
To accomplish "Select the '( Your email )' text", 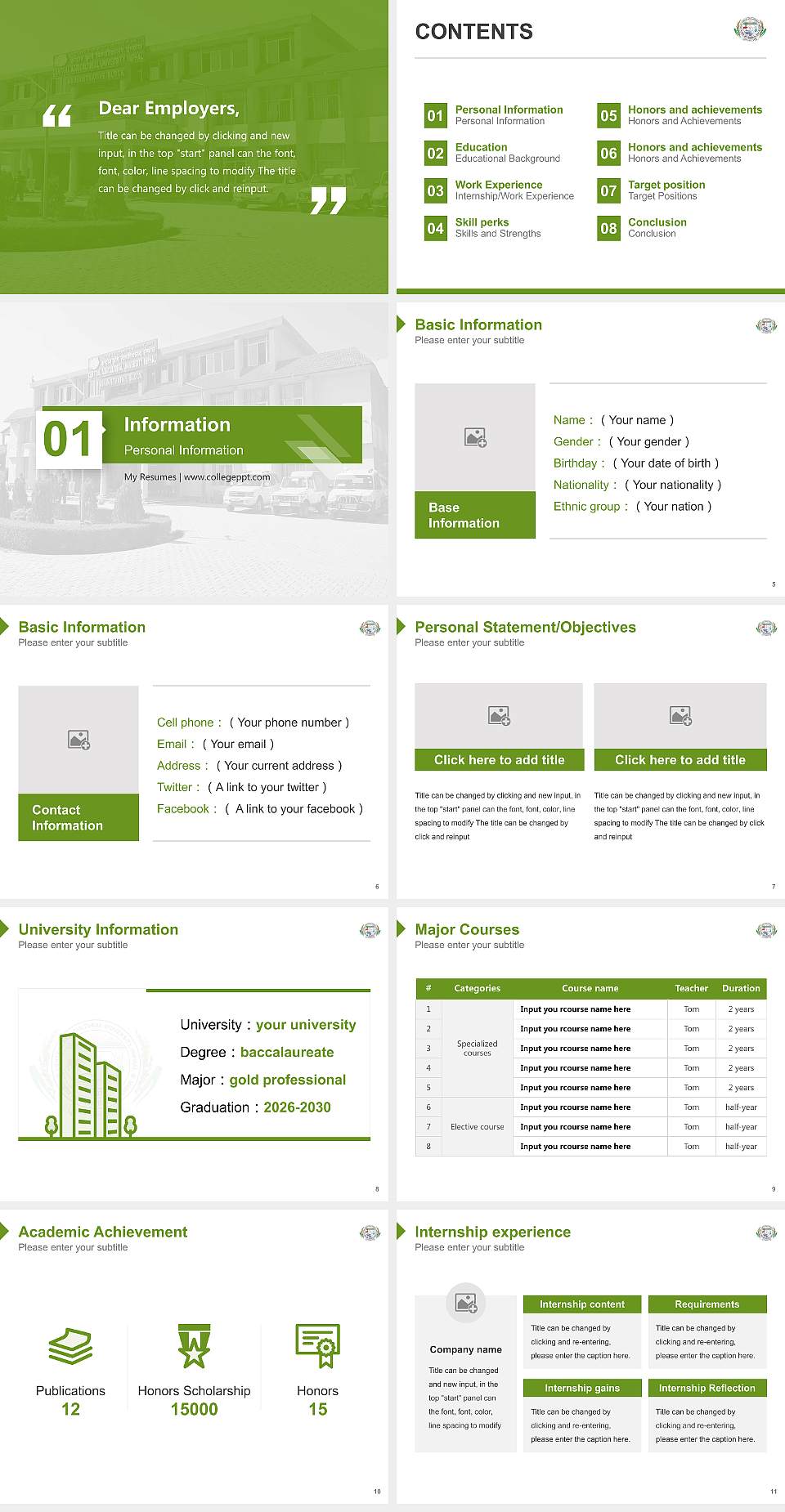I will click(239, 744).
